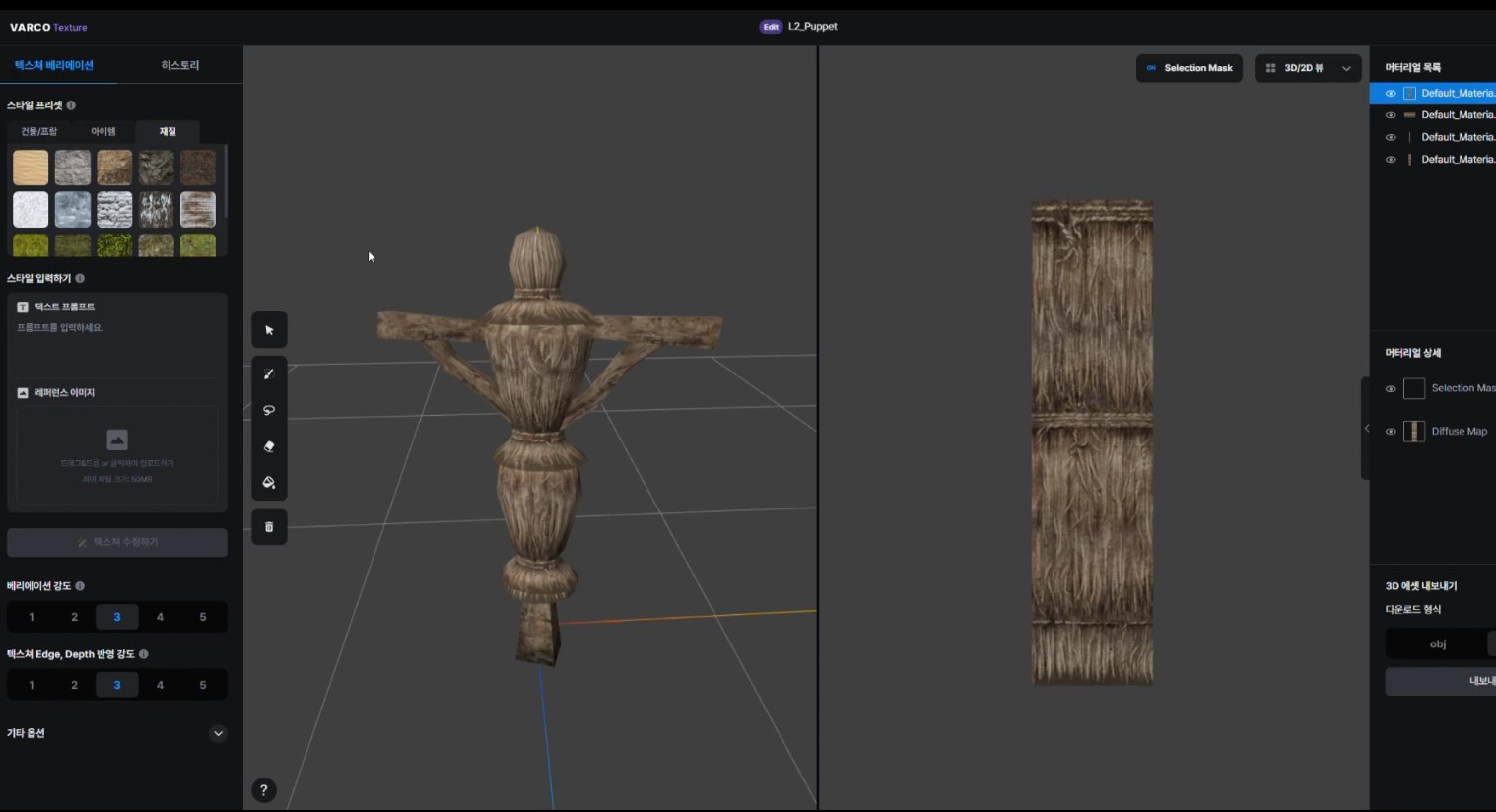Click the style preset list scrollbar
The height and width of the screenshot is (812, 1496).
226,182
